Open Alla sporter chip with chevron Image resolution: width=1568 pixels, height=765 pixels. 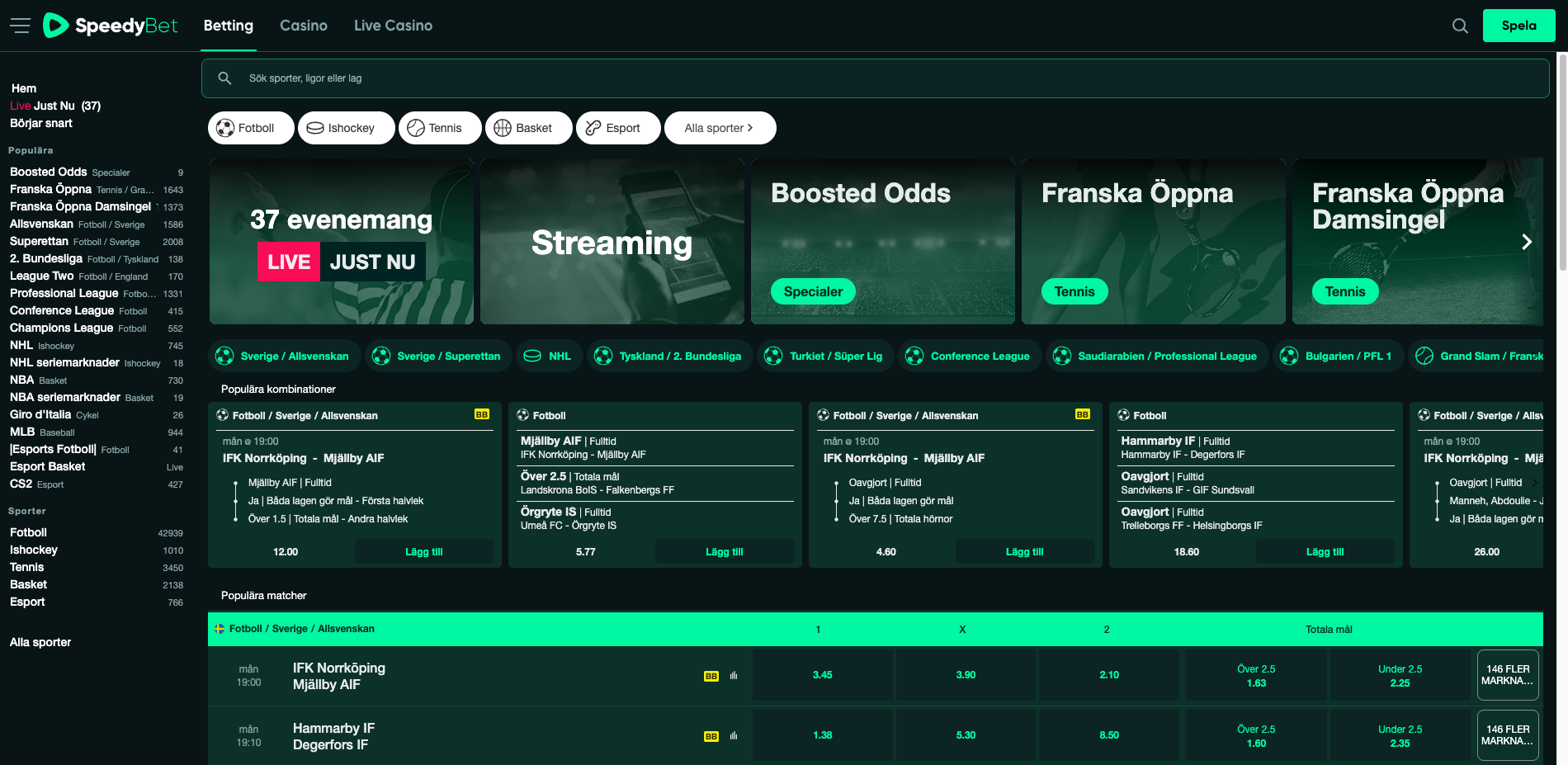click(x=720, y=128)
